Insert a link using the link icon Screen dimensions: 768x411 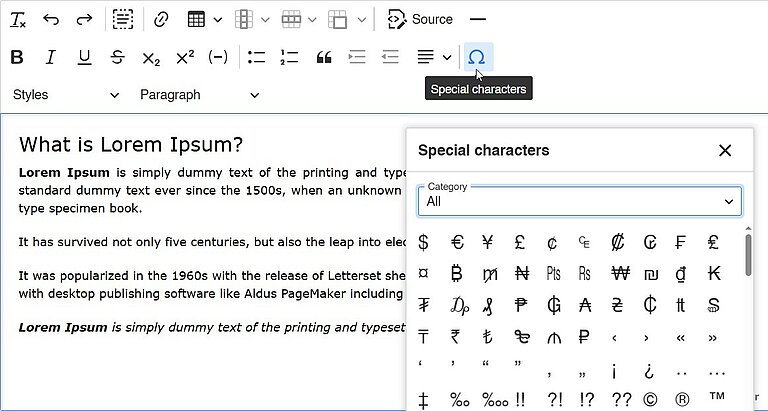(161, 19)
